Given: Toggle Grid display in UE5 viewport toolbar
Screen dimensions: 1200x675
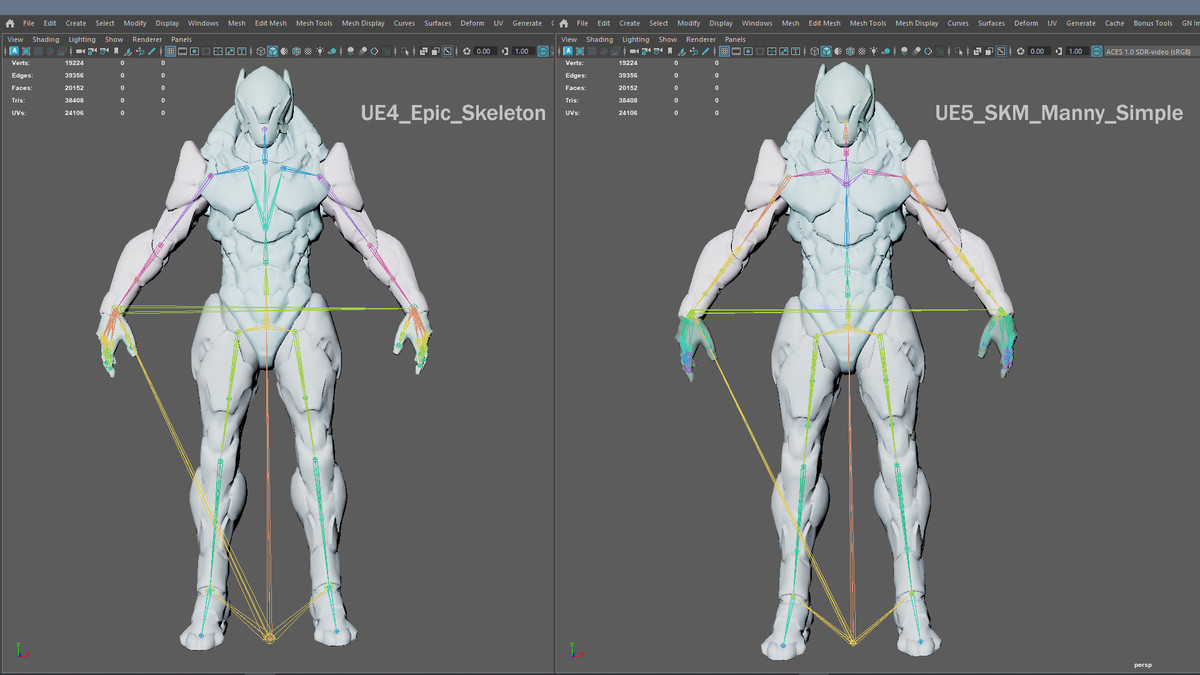Looking at the screenshot, I should [x=724, y=51].
